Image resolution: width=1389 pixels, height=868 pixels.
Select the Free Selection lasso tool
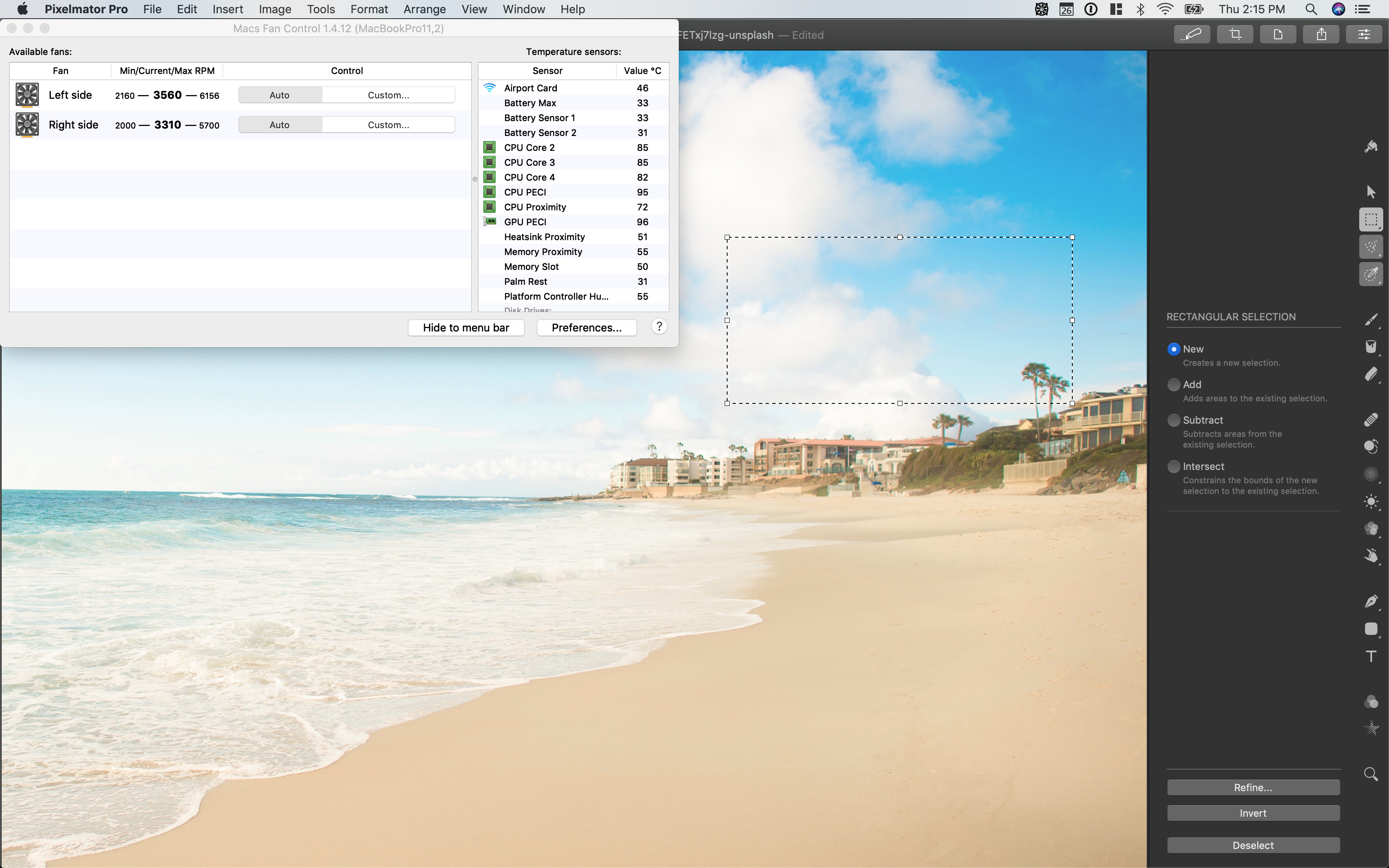[x=1371, y=247]
